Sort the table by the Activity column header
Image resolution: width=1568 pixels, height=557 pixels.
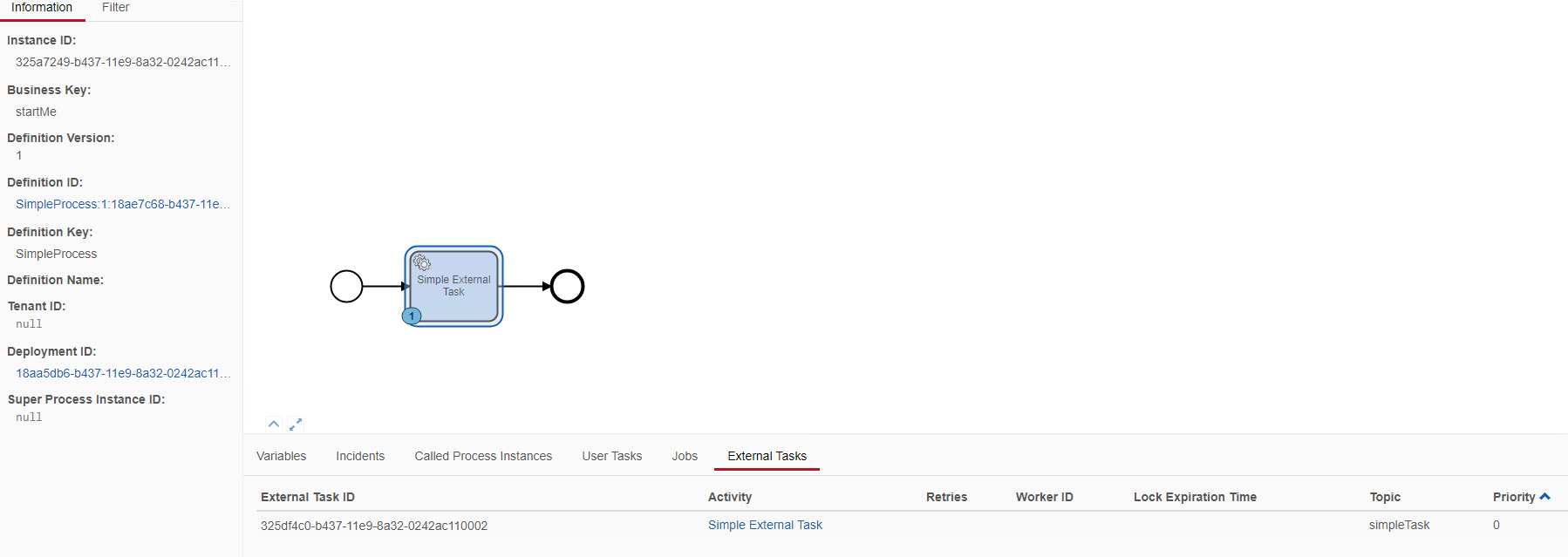coord(730,496)
